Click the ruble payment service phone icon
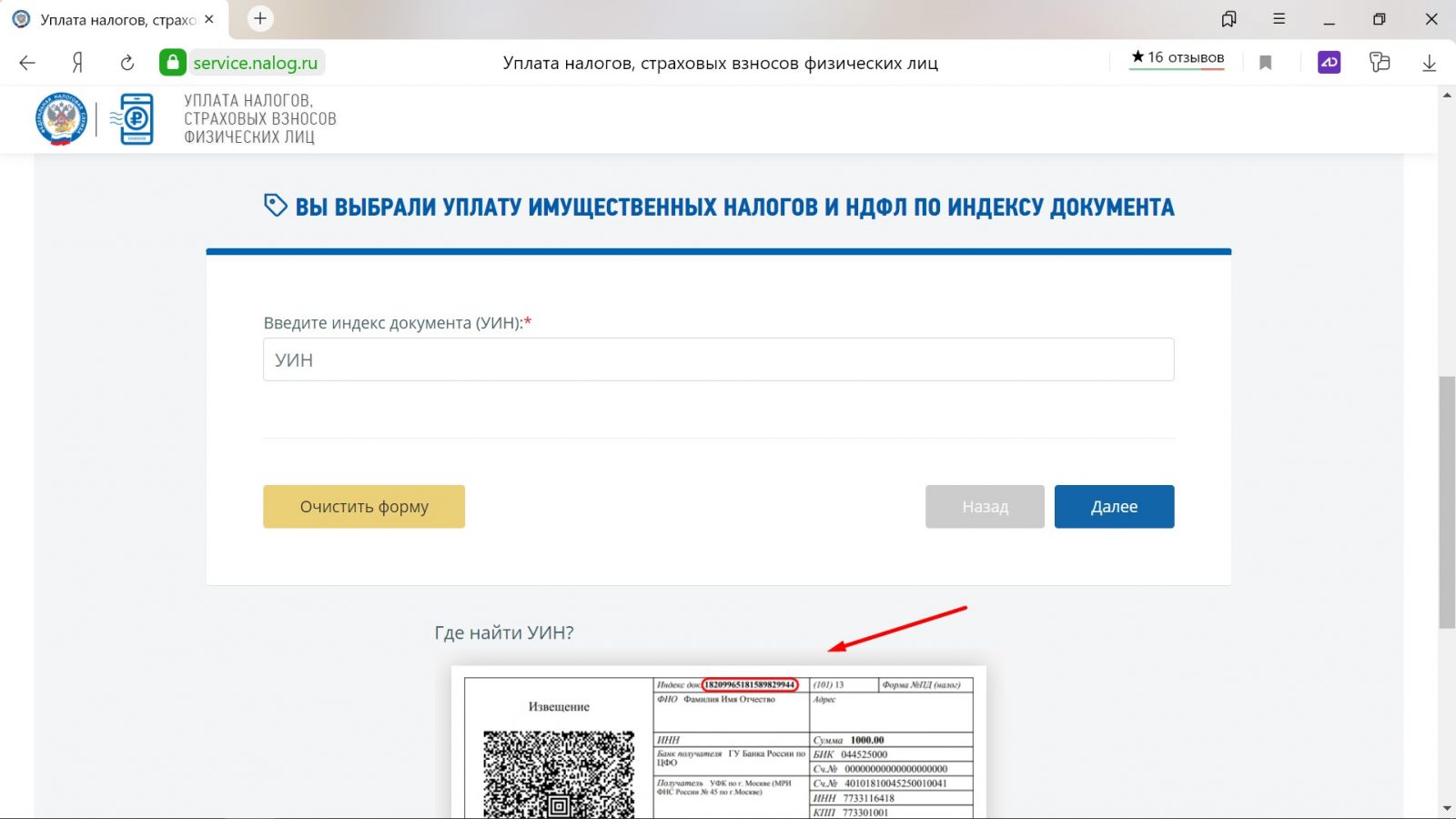Image resolution: width=1456 pixels, height=819 pixels. pos(135,118)
